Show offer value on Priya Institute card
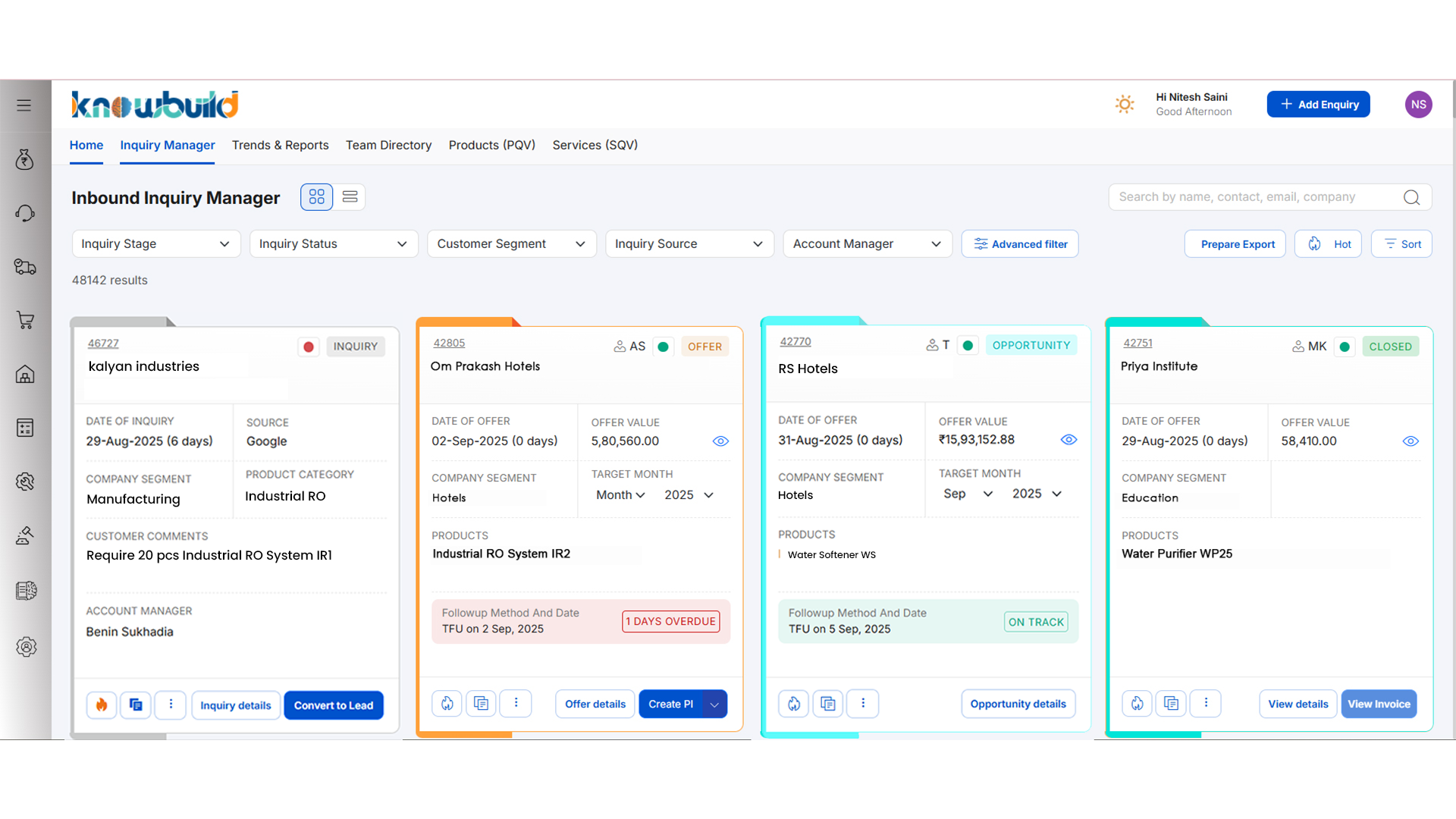 [x=1410, y=441]
